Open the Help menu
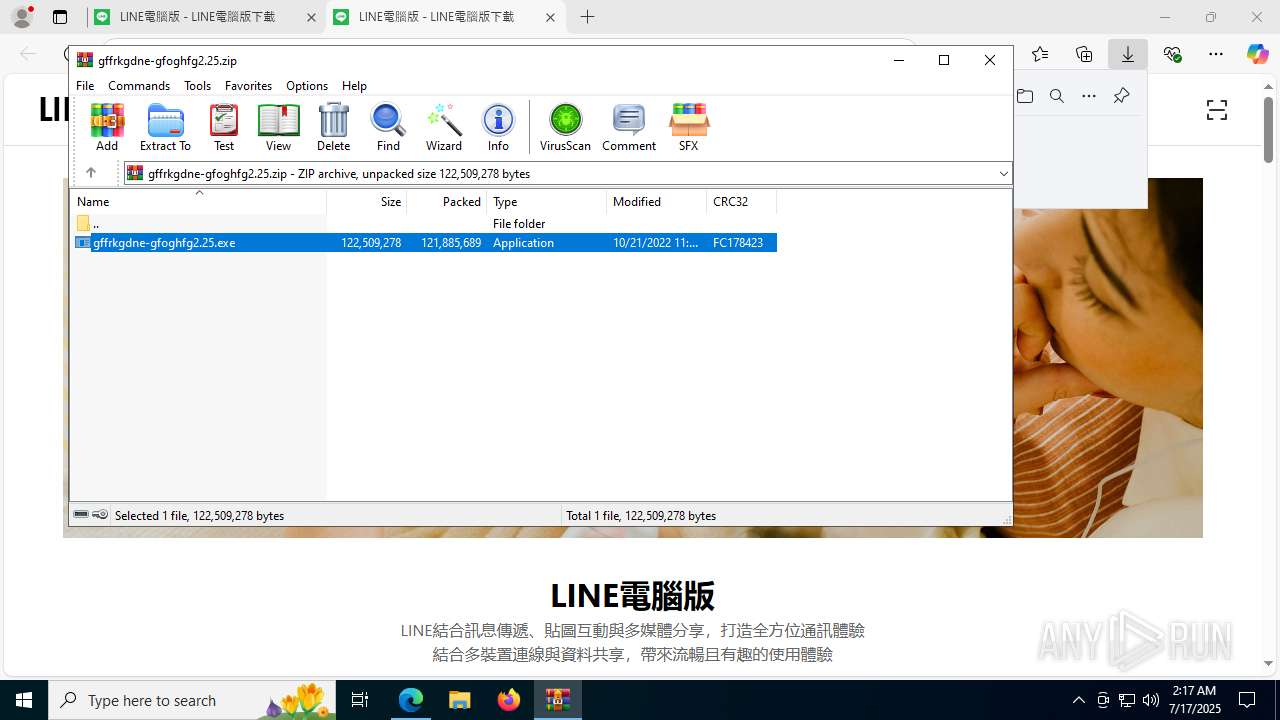1280x720 pixels. pos(354,86)
